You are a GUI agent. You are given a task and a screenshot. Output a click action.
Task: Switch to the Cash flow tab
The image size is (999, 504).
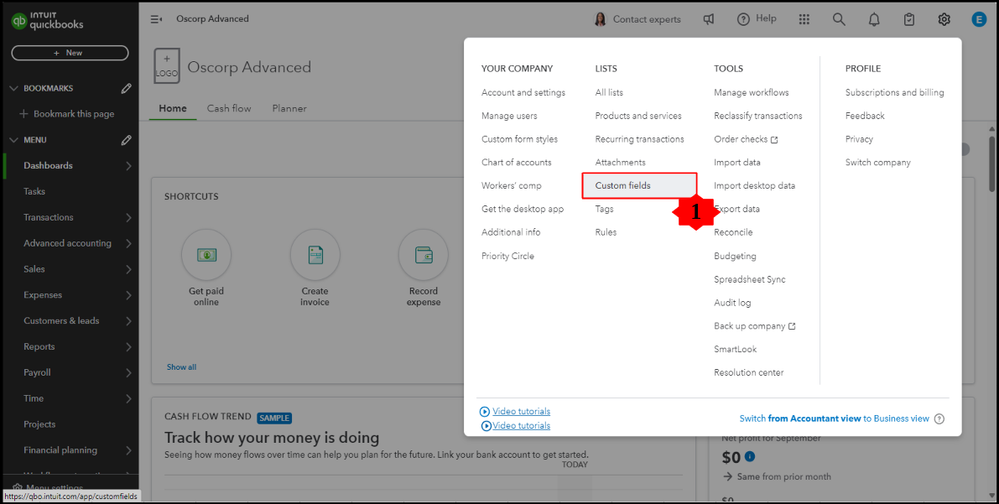229,108
